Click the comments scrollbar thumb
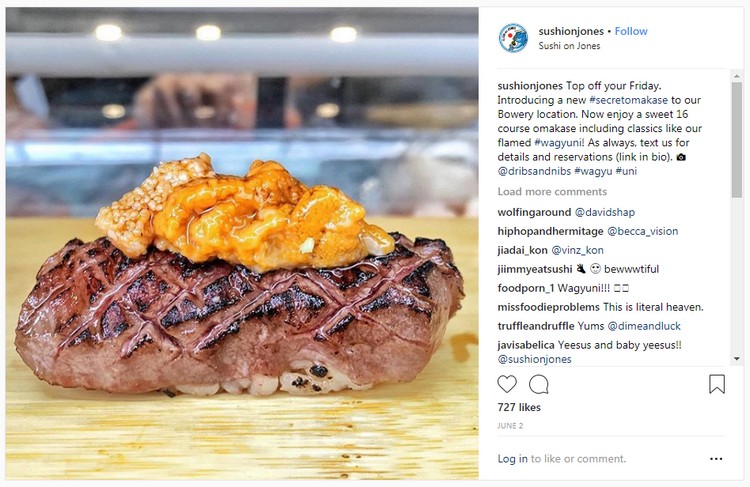Viewport: 750px width, 487px height. 737,139
